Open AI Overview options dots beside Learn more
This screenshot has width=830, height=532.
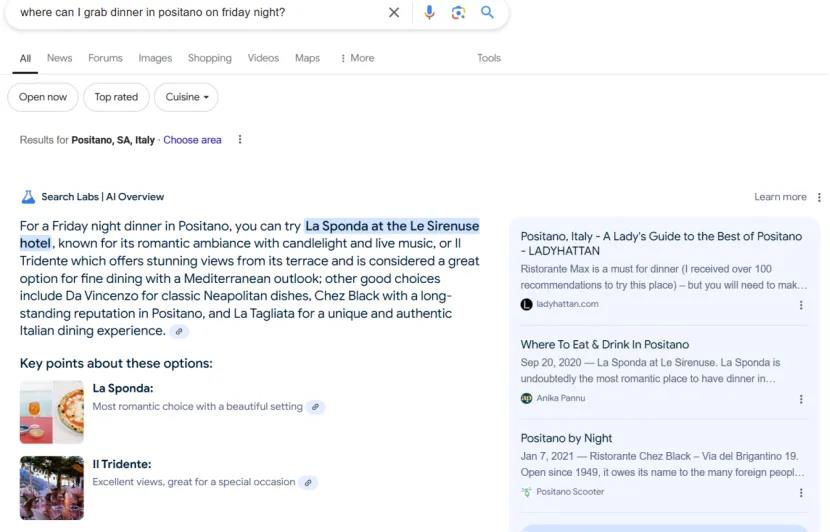click(819, 197)
